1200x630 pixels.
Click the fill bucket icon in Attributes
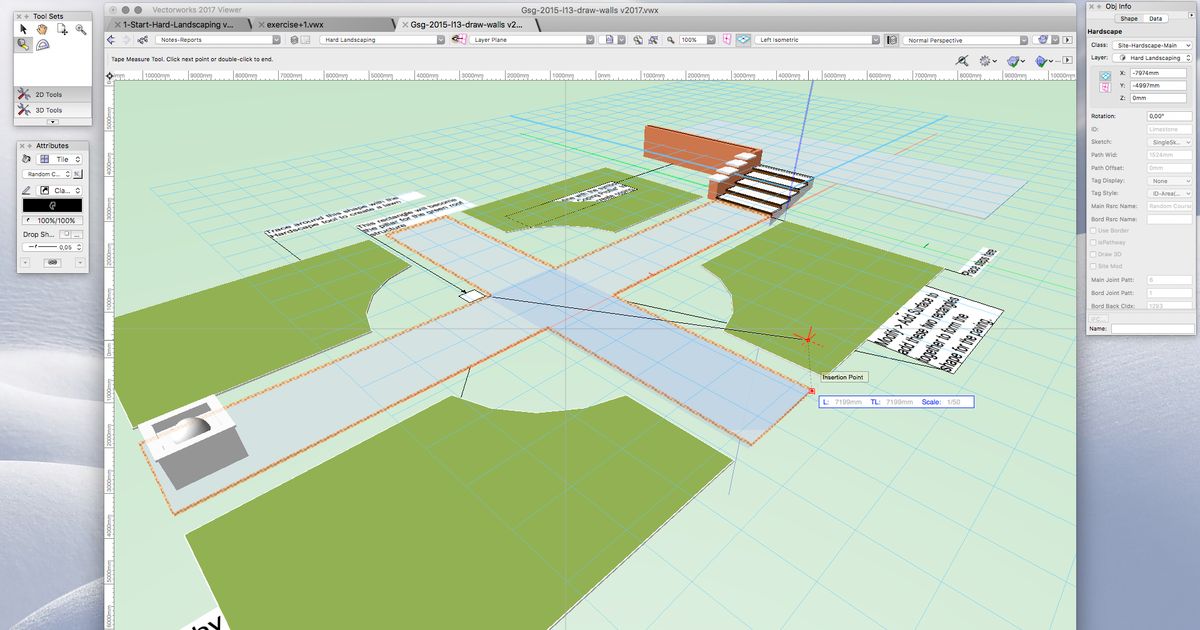tap(26, 159)
